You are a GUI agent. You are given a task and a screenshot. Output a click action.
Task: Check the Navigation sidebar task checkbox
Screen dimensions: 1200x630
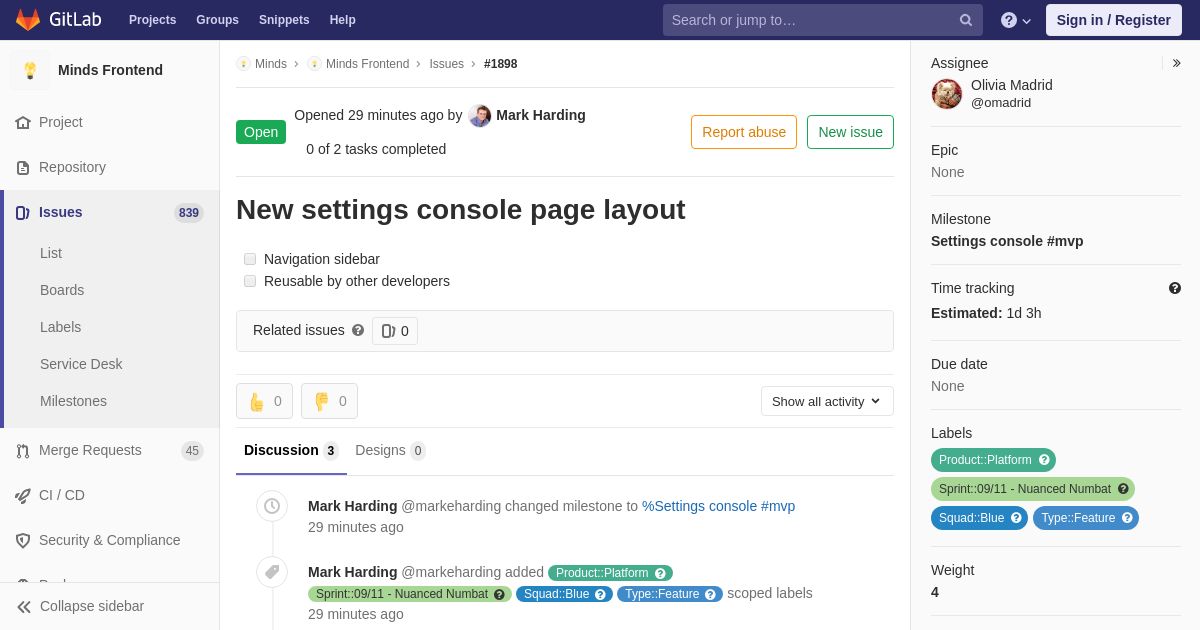coord(250,259)
